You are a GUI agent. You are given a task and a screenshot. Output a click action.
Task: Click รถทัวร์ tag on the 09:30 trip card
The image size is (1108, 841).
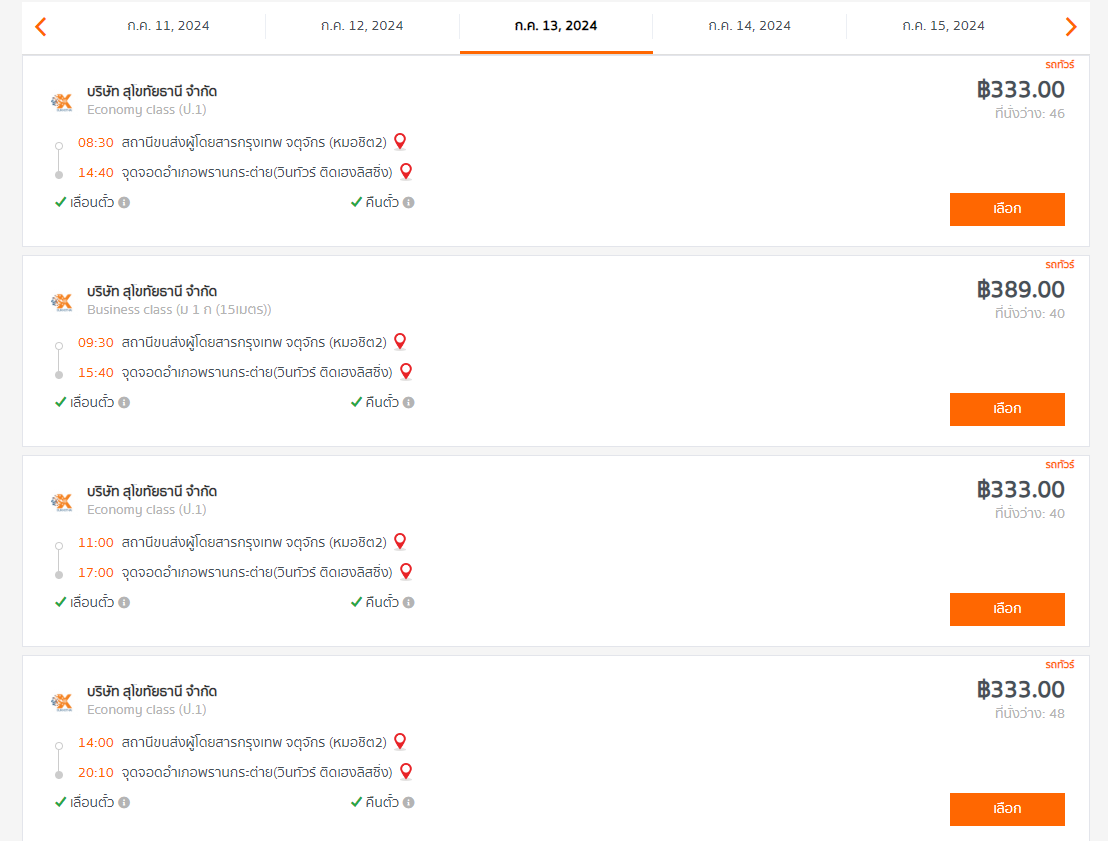1060,264
